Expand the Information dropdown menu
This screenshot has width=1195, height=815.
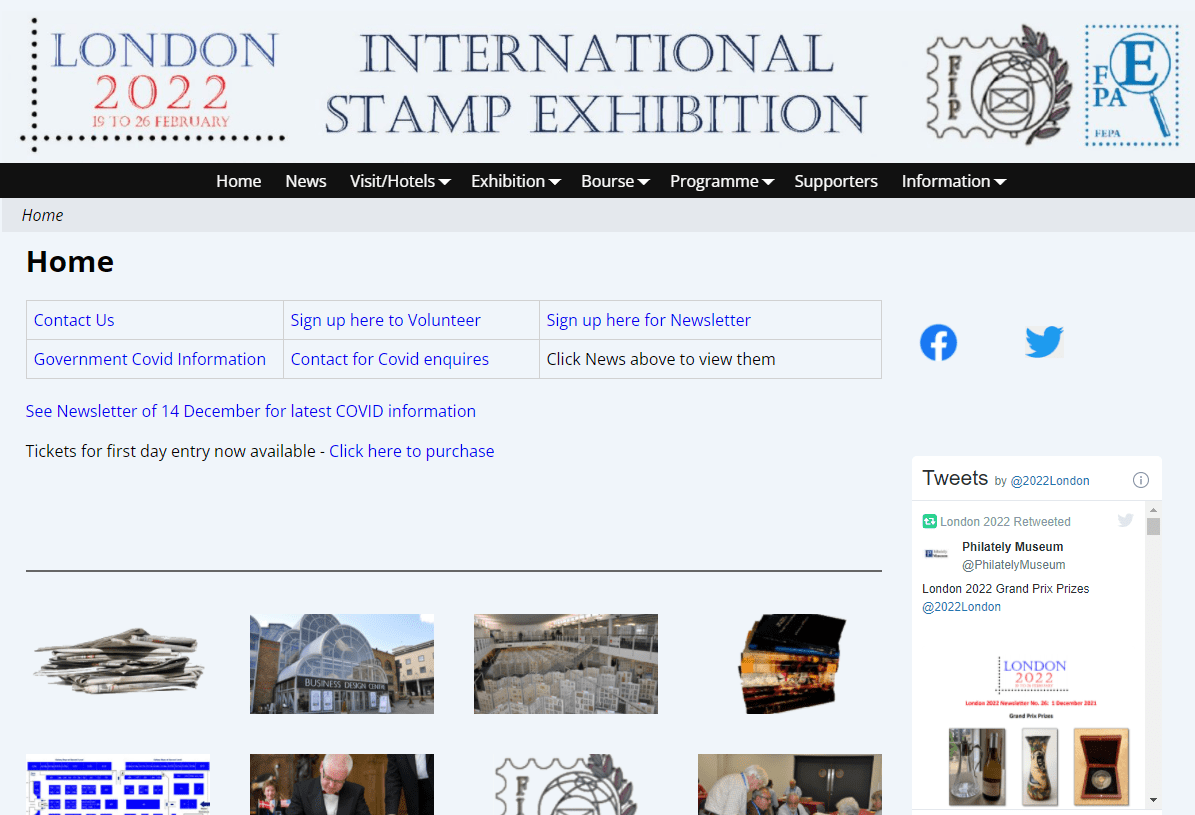[x=953, y=181]
